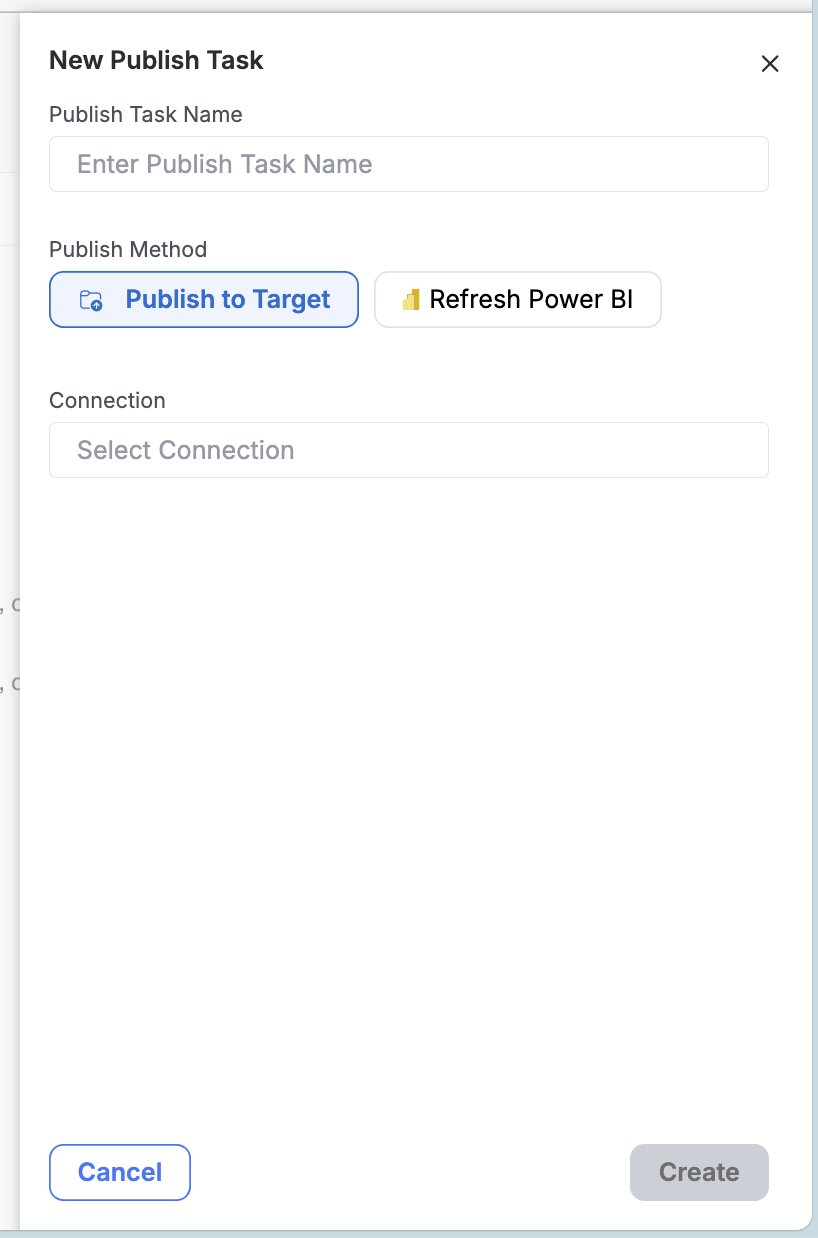
Task: Dismiss the panel with the X icon
Action: coord(769,64)
